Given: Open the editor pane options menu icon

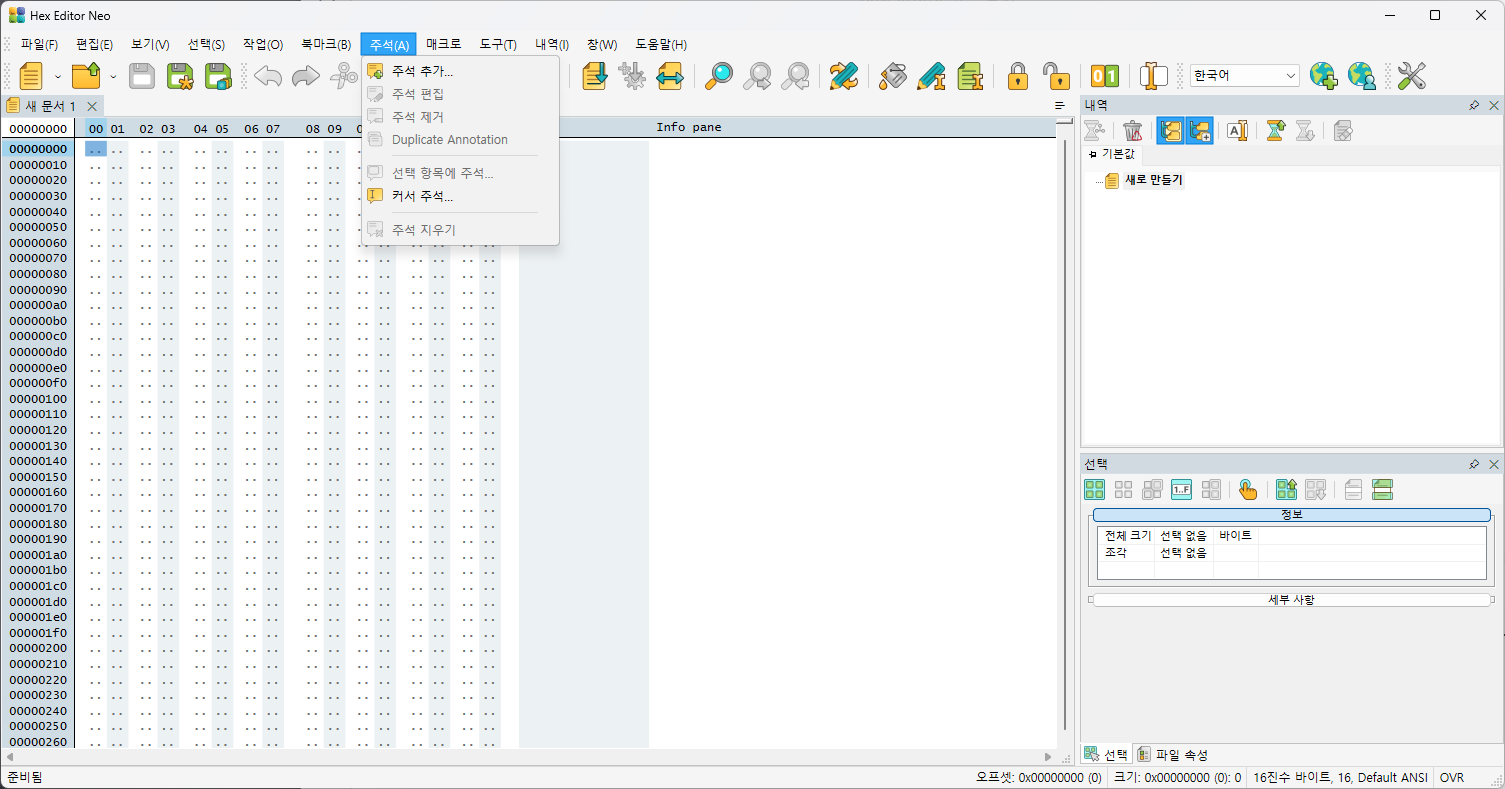Looking at the screenshot, I should click(1060, 105).
